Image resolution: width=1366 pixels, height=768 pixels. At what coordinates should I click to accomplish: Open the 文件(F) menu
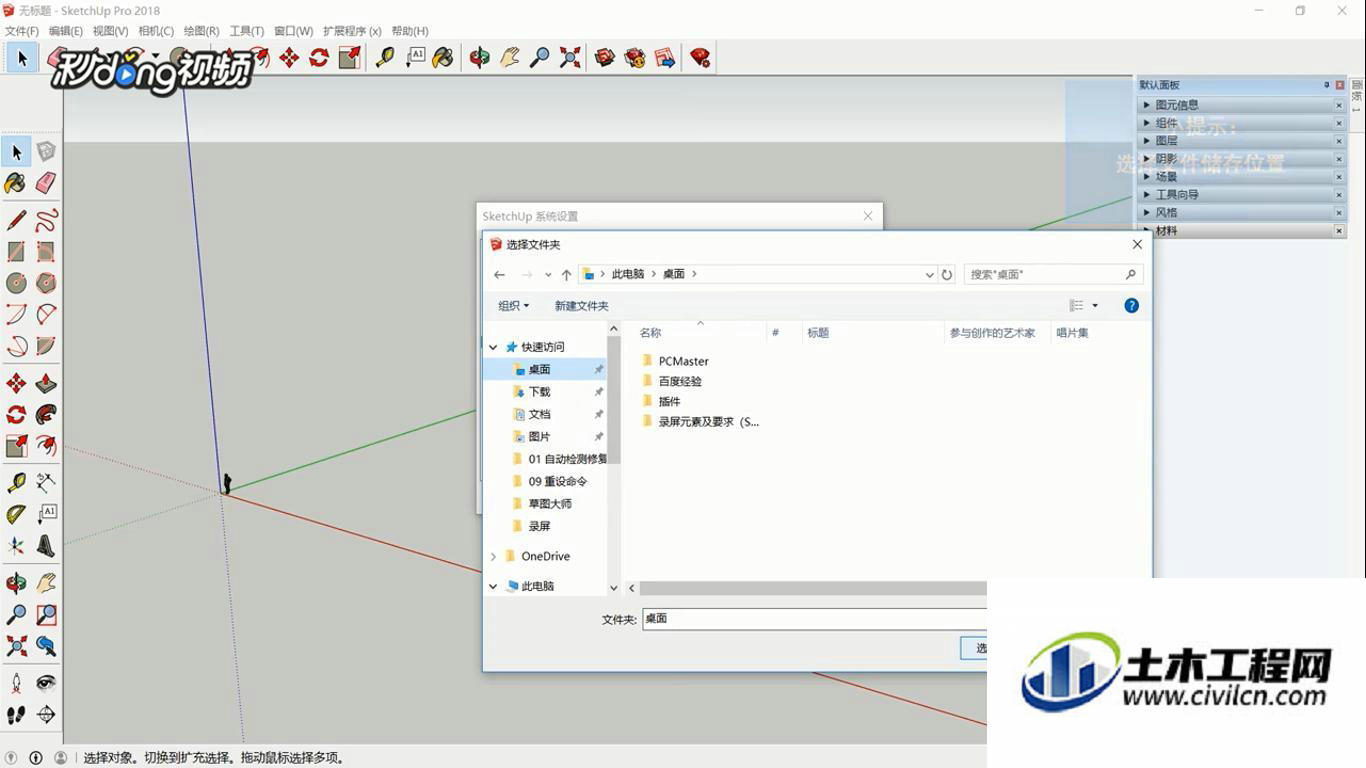(x=22, y=31)
